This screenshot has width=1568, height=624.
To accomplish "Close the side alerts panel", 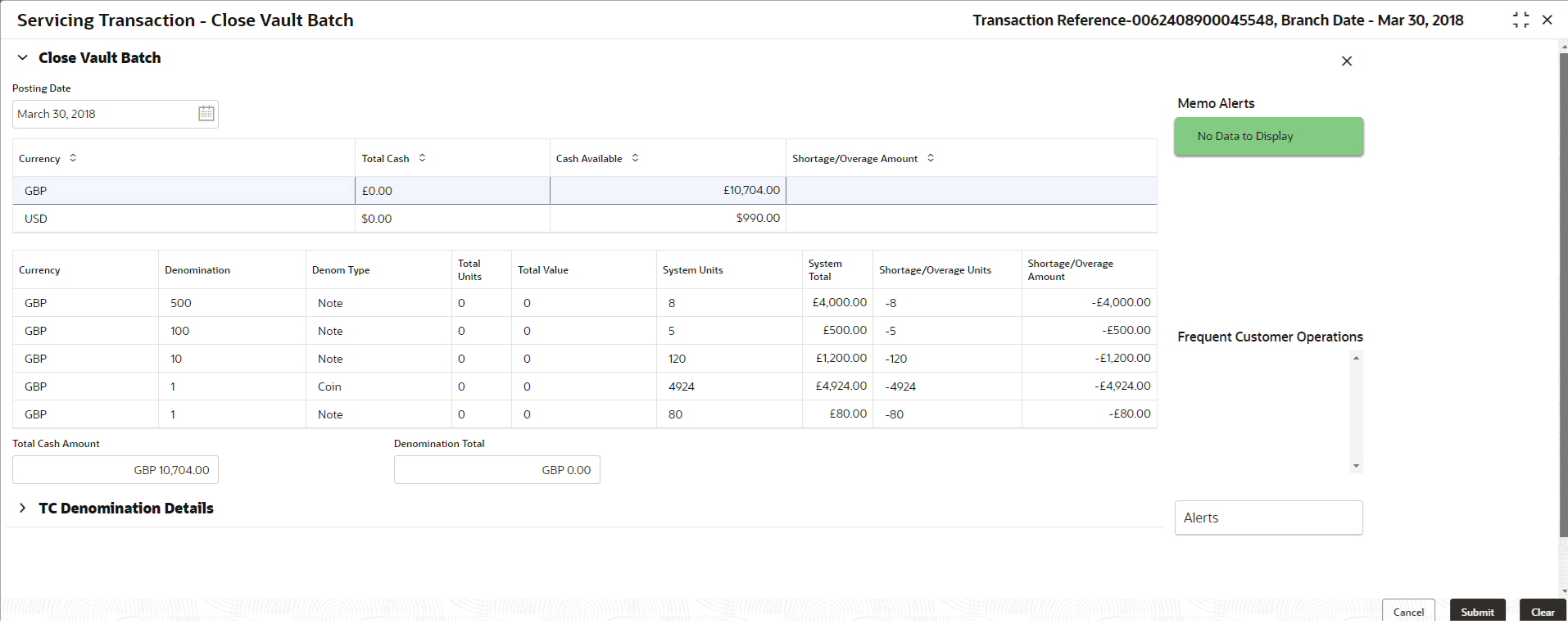I will pyautogui.click(x=1346, y=61).
